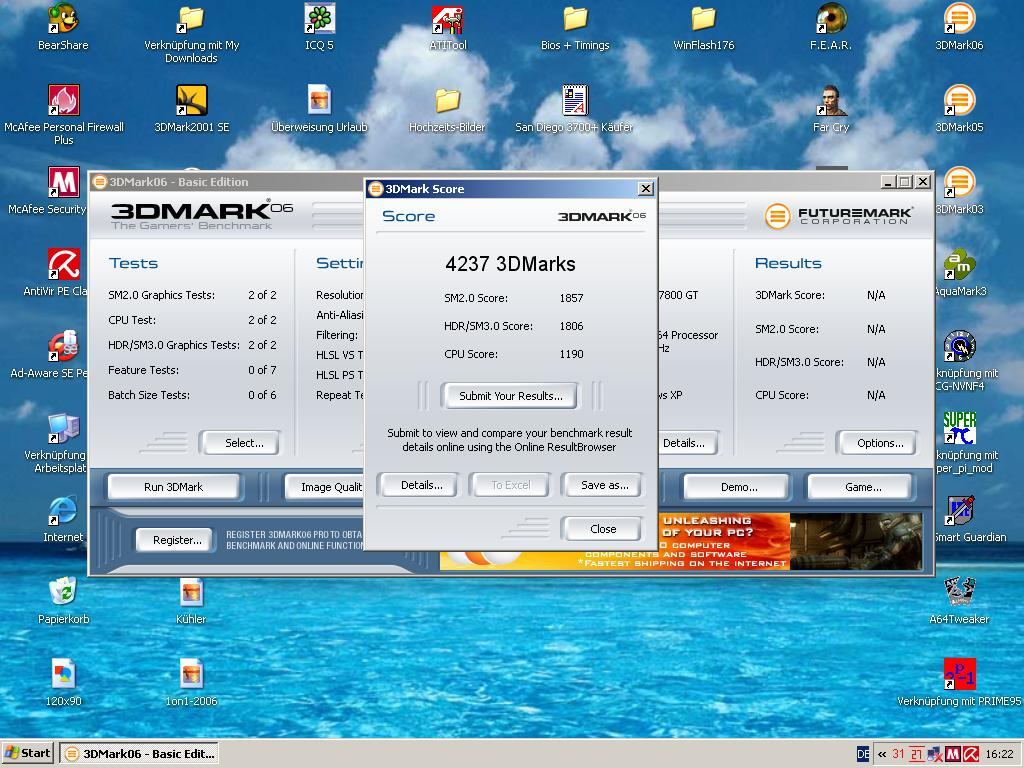Launch the F.E.A.R. game icon
The image size is (1024, 768).
tap(831, 18)
